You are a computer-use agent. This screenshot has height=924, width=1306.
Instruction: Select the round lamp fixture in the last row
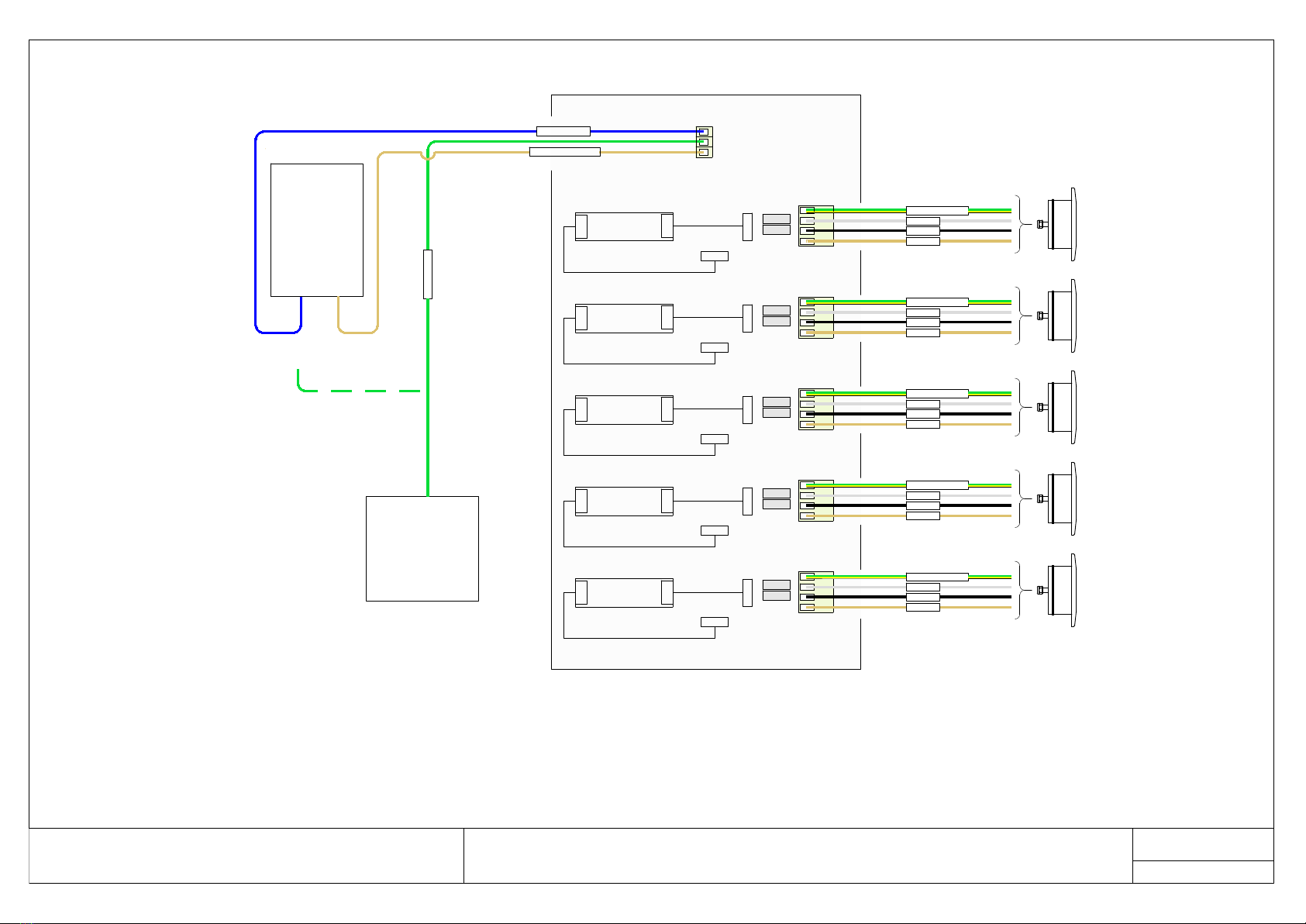1061,590
